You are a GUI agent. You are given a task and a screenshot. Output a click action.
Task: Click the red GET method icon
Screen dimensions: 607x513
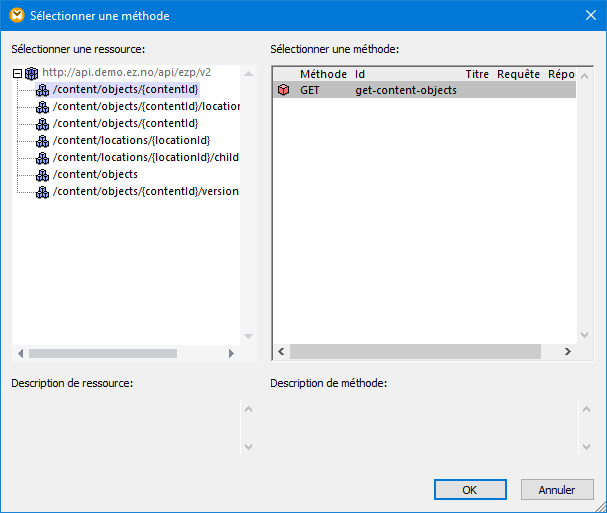283,90
